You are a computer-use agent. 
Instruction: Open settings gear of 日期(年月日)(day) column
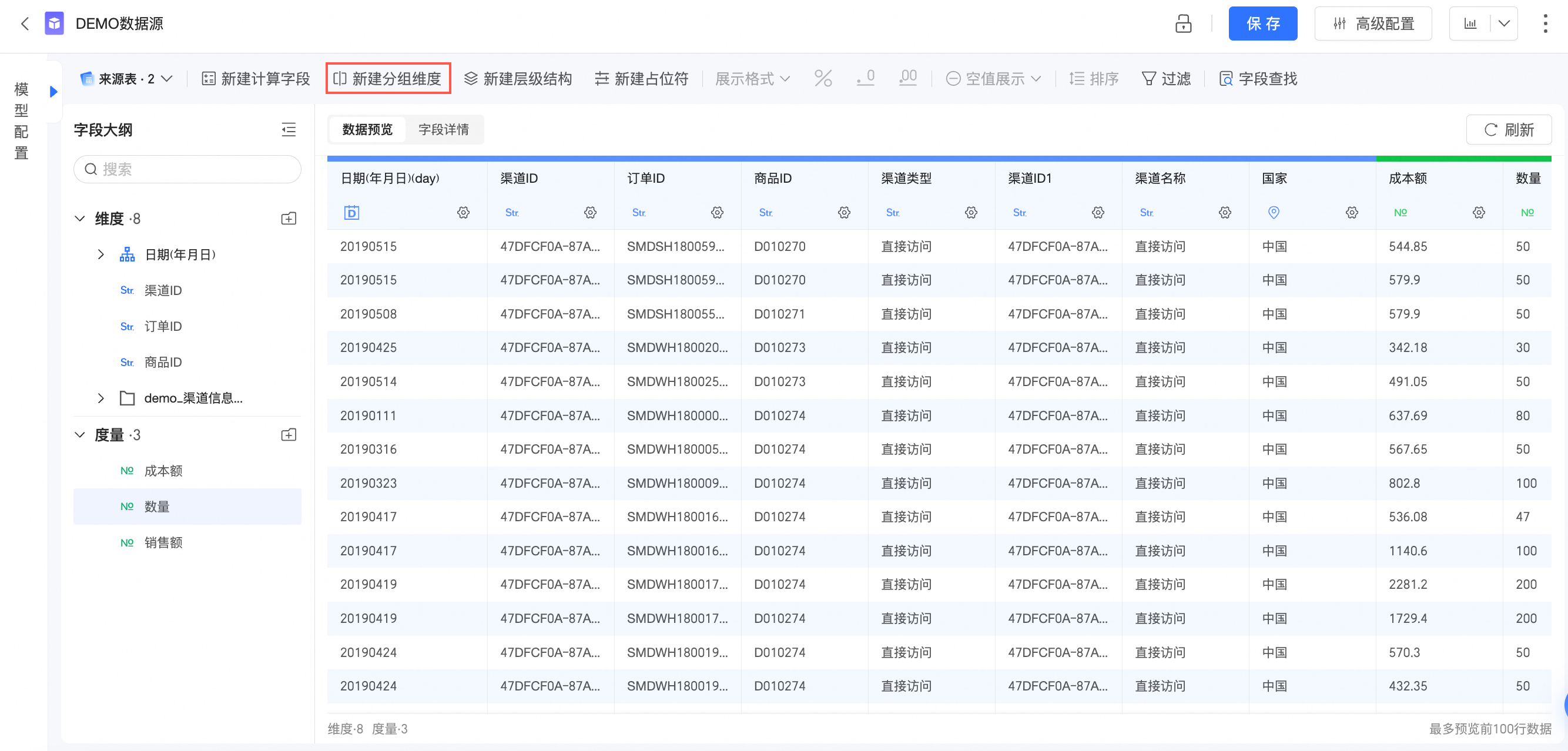pyautogui.click(x=463, y=212)
